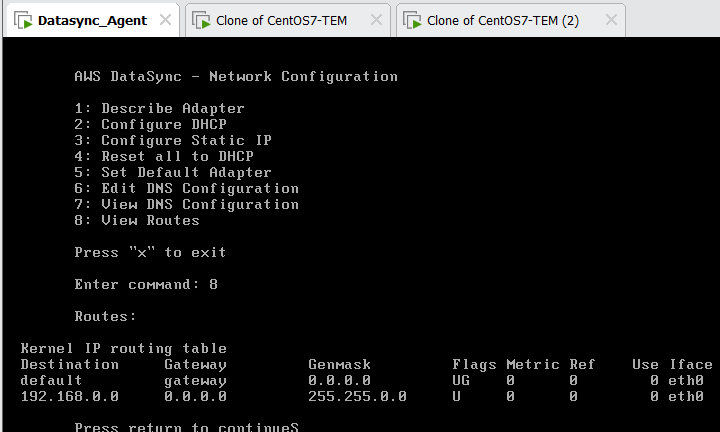Click the 'AWS DataSync - Network Configuration' heading
Screen dimensions: 720x432
tap(236, 76)
